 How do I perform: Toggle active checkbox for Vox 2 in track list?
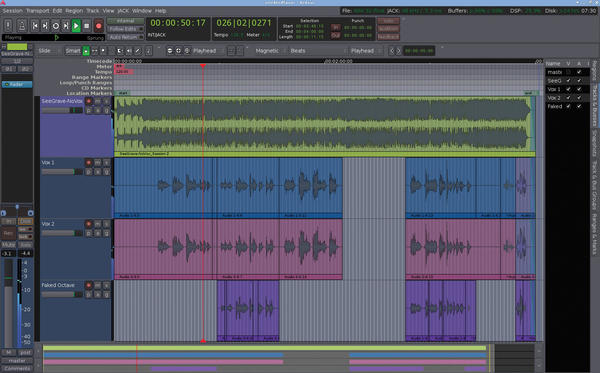point(579,98)
